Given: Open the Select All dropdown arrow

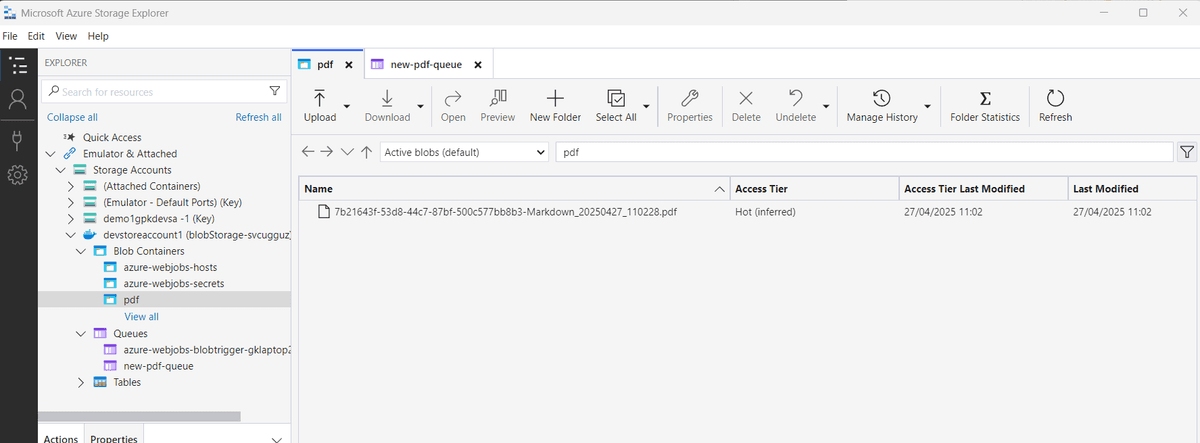Looking at the screenshot, I should click(x=646, y=105).
